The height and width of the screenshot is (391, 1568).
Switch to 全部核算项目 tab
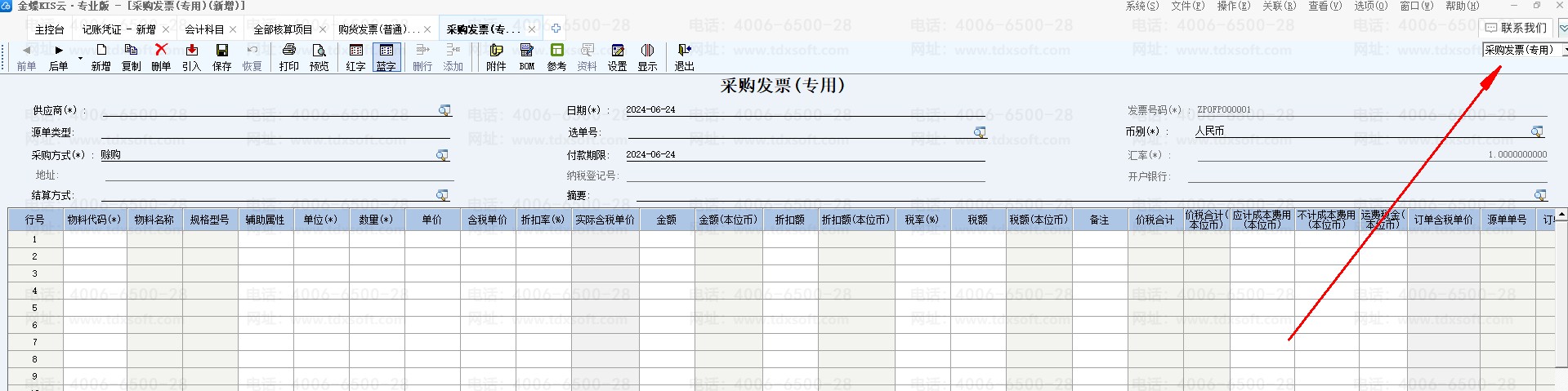point(283,29)
